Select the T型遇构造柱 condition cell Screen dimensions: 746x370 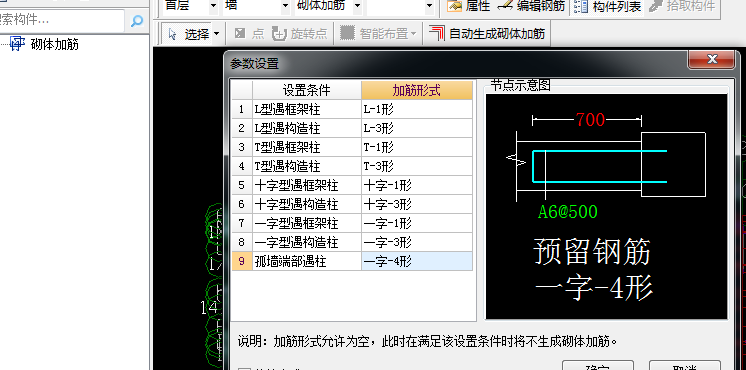pos(307,166)
